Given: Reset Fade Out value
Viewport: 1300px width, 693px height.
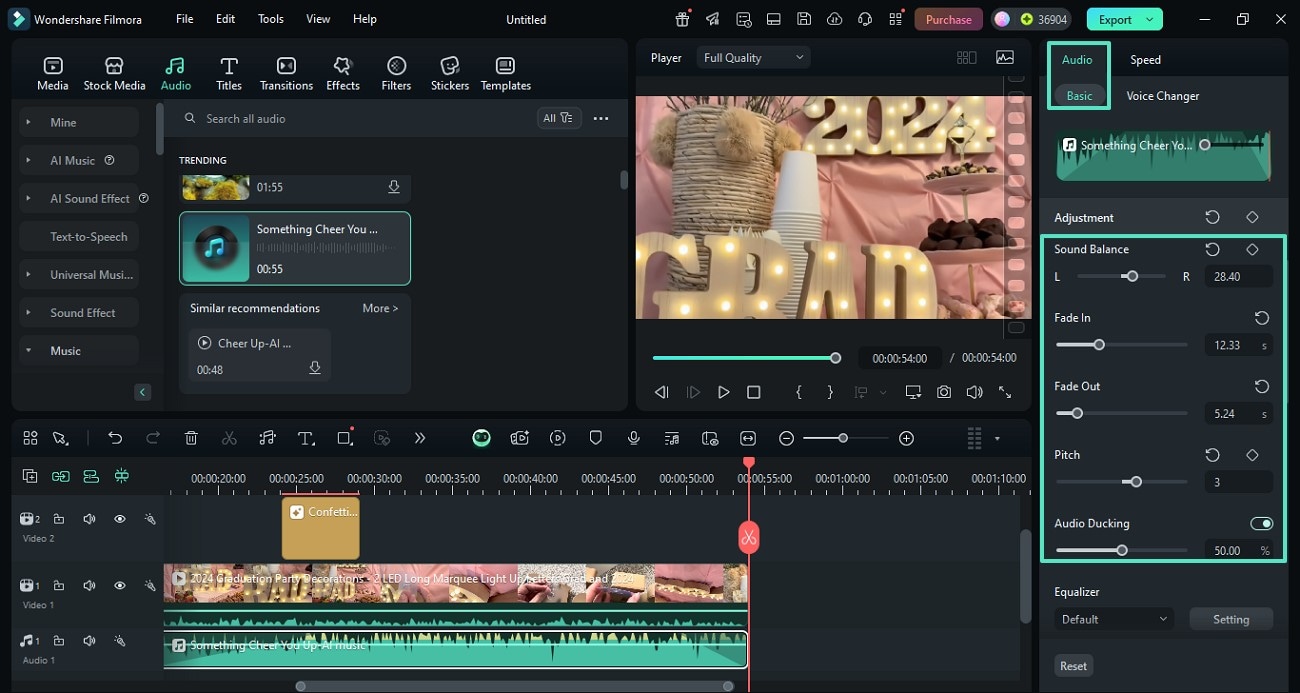Looking at the screenshot, I should 1262,386.
